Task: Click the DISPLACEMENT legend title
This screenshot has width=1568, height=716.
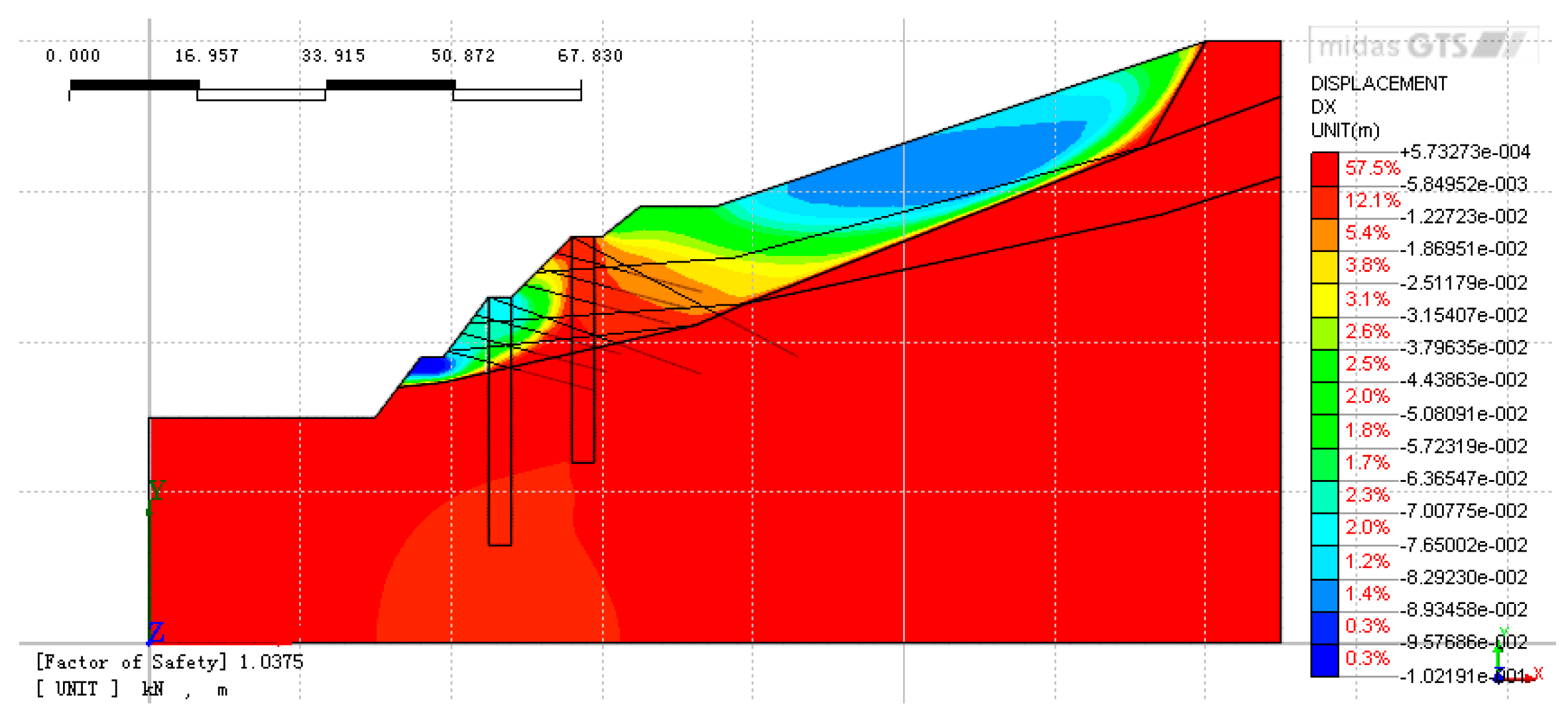Action: click(x=1378, y=84)
